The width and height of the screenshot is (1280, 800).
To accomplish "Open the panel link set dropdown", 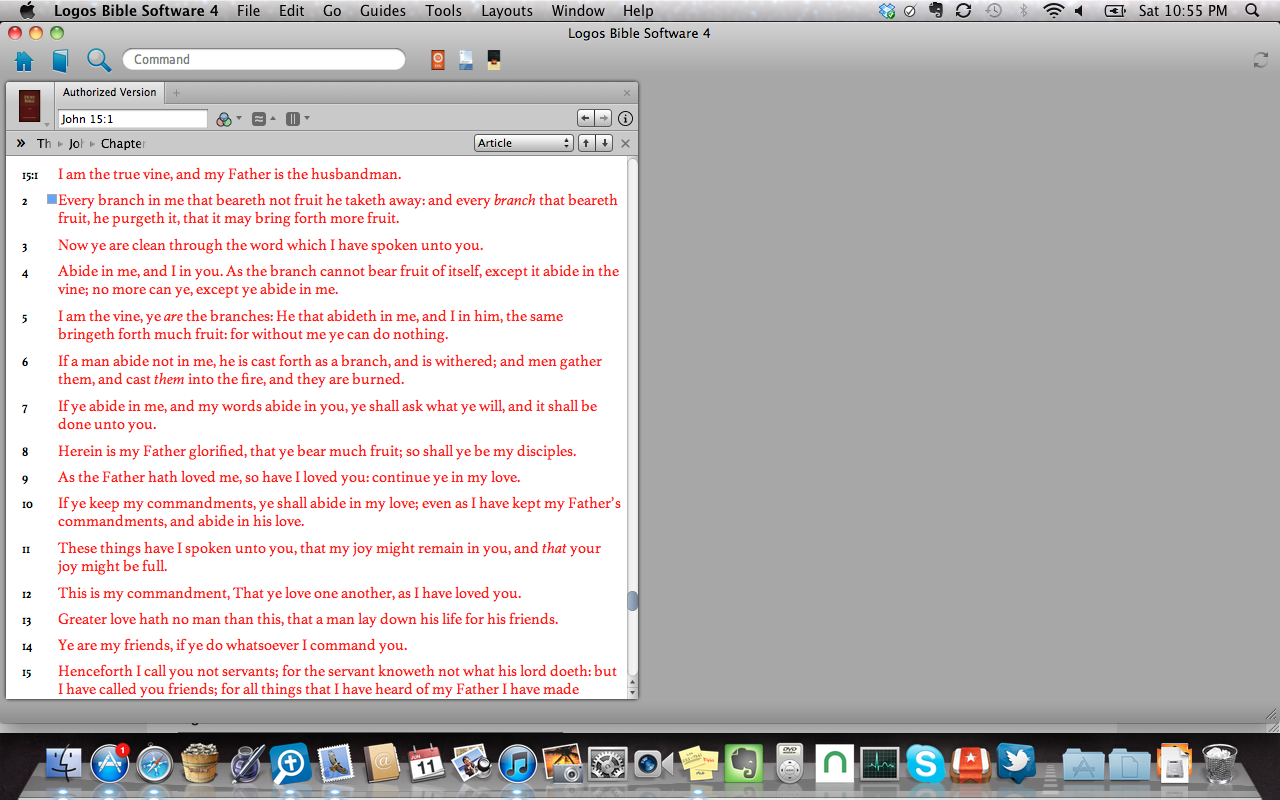I will point(298,119).
